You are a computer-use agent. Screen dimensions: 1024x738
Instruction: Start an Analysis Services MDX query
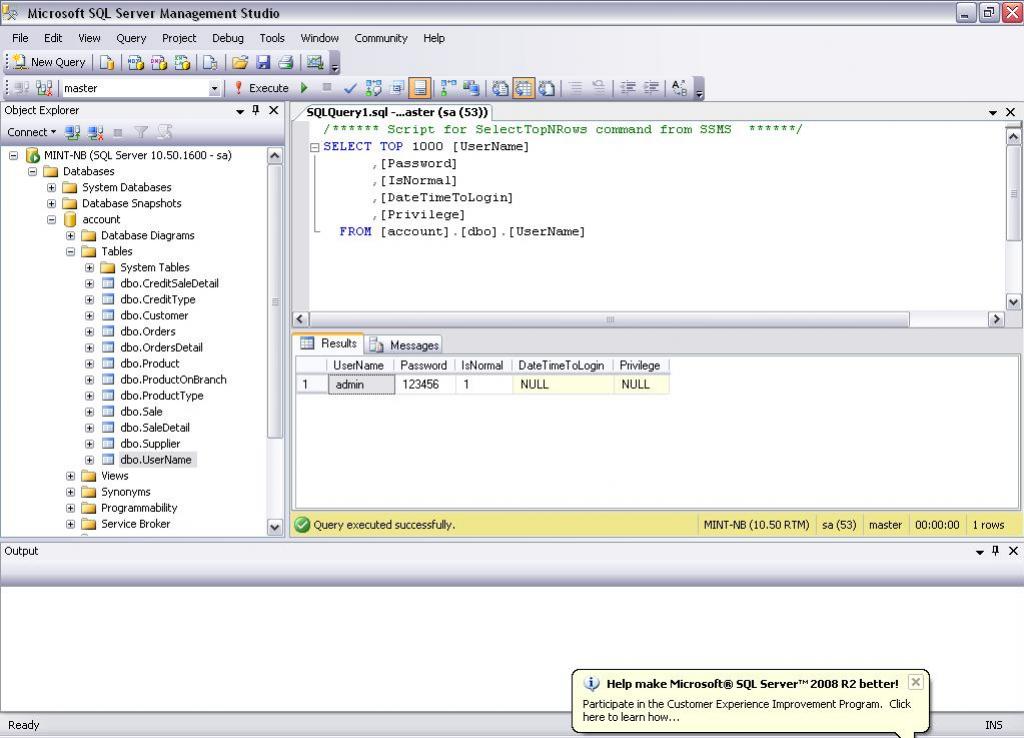135,62
